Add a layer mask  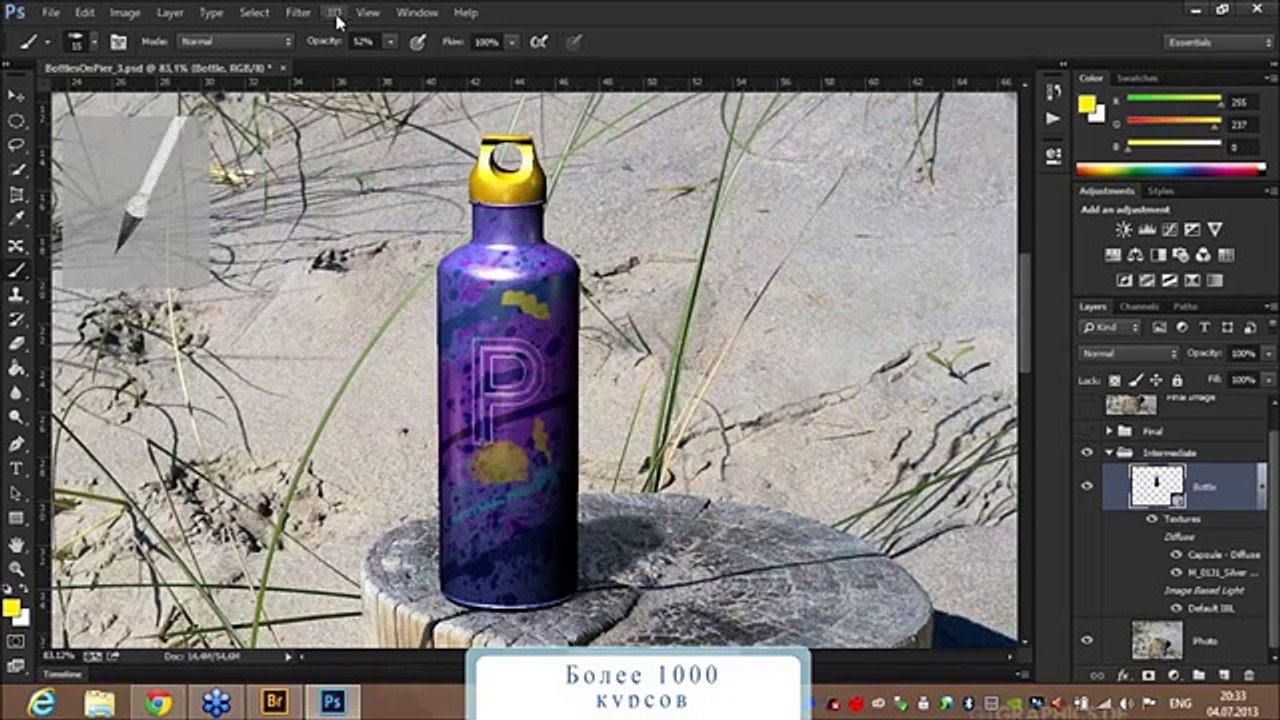pos(1149,676)
